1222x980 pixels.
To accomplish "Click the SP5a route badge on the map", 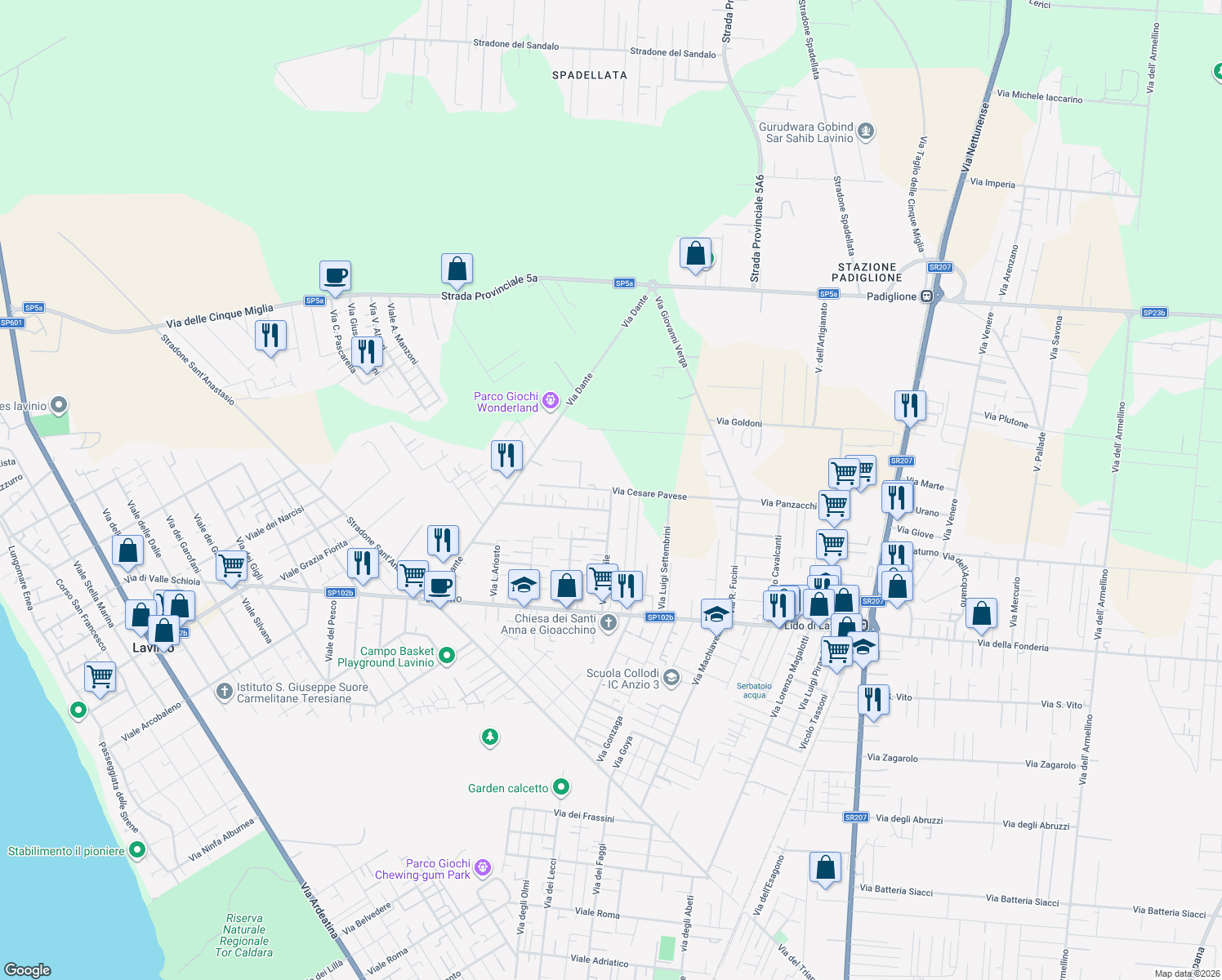I will [x=623, y=283].
